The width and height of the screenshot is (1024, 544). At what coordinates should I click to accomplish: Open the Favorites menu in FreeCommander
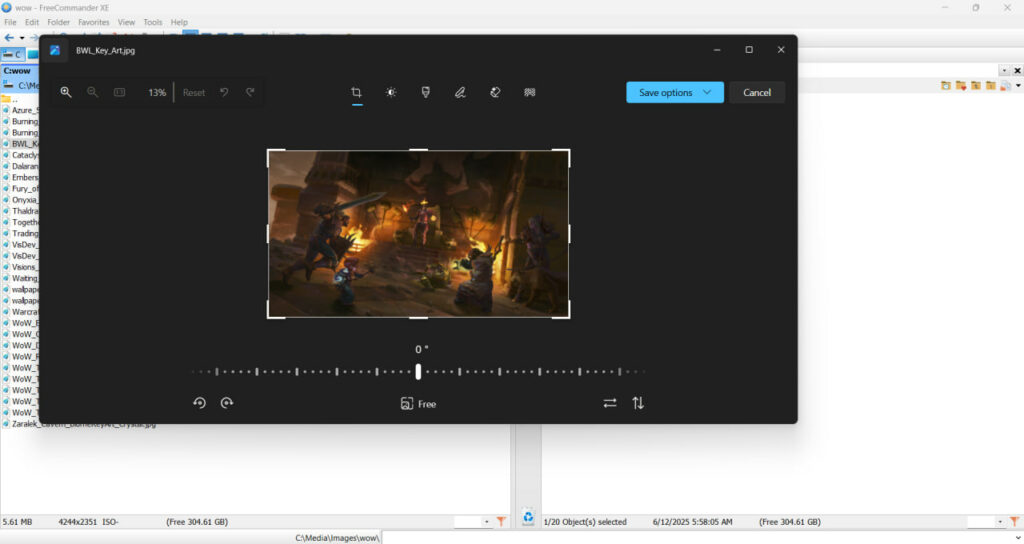click(94, 22)
